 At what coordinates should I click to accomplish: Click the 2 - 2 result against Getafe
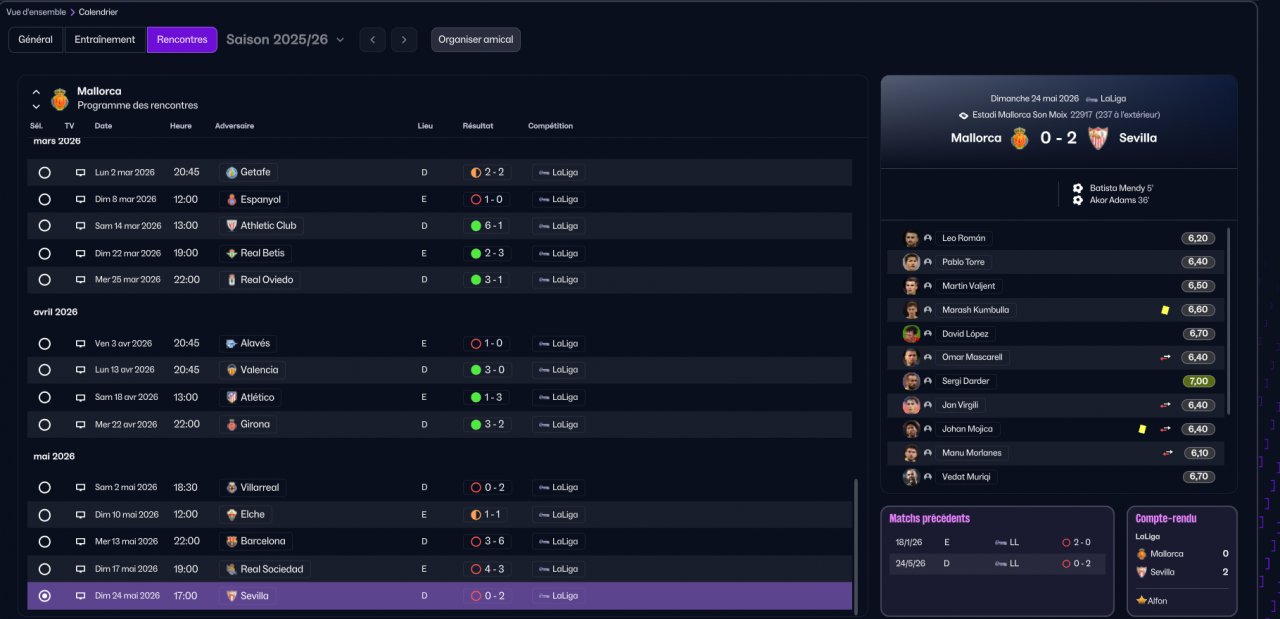coord(487,172)
